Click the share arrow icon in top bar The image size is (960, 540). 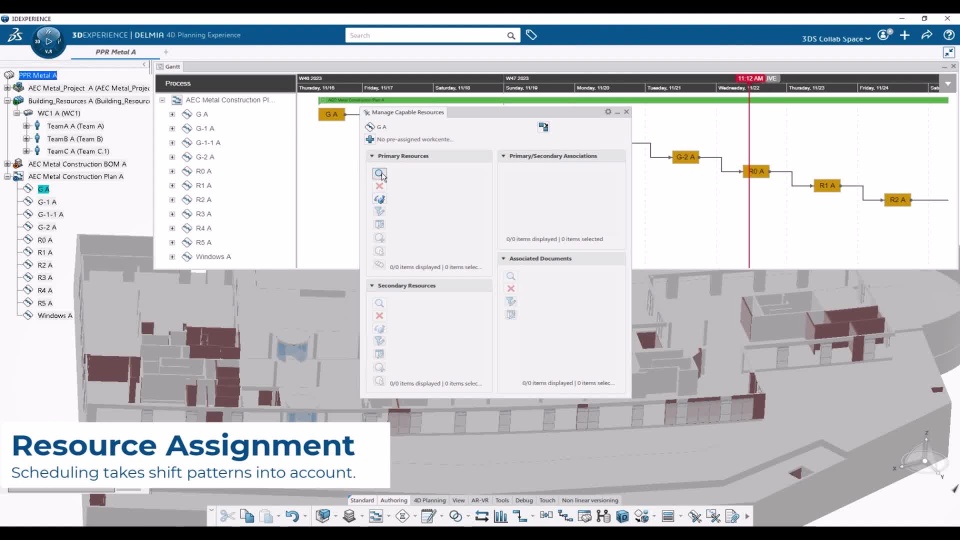pyautogui.click(x=926, y=36)
